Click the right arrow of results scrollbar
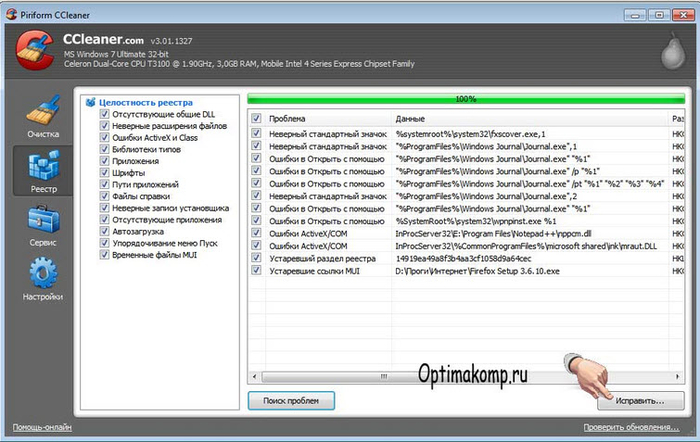Viewport: 700px width, 442px height. [x=678, y=377]
